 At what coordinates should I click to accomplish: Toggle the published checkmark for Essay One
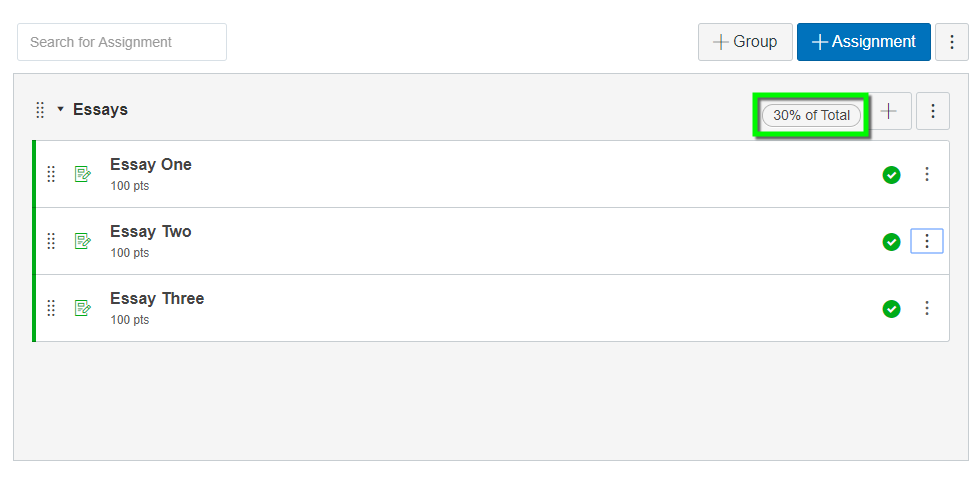[x=891, y=175]
